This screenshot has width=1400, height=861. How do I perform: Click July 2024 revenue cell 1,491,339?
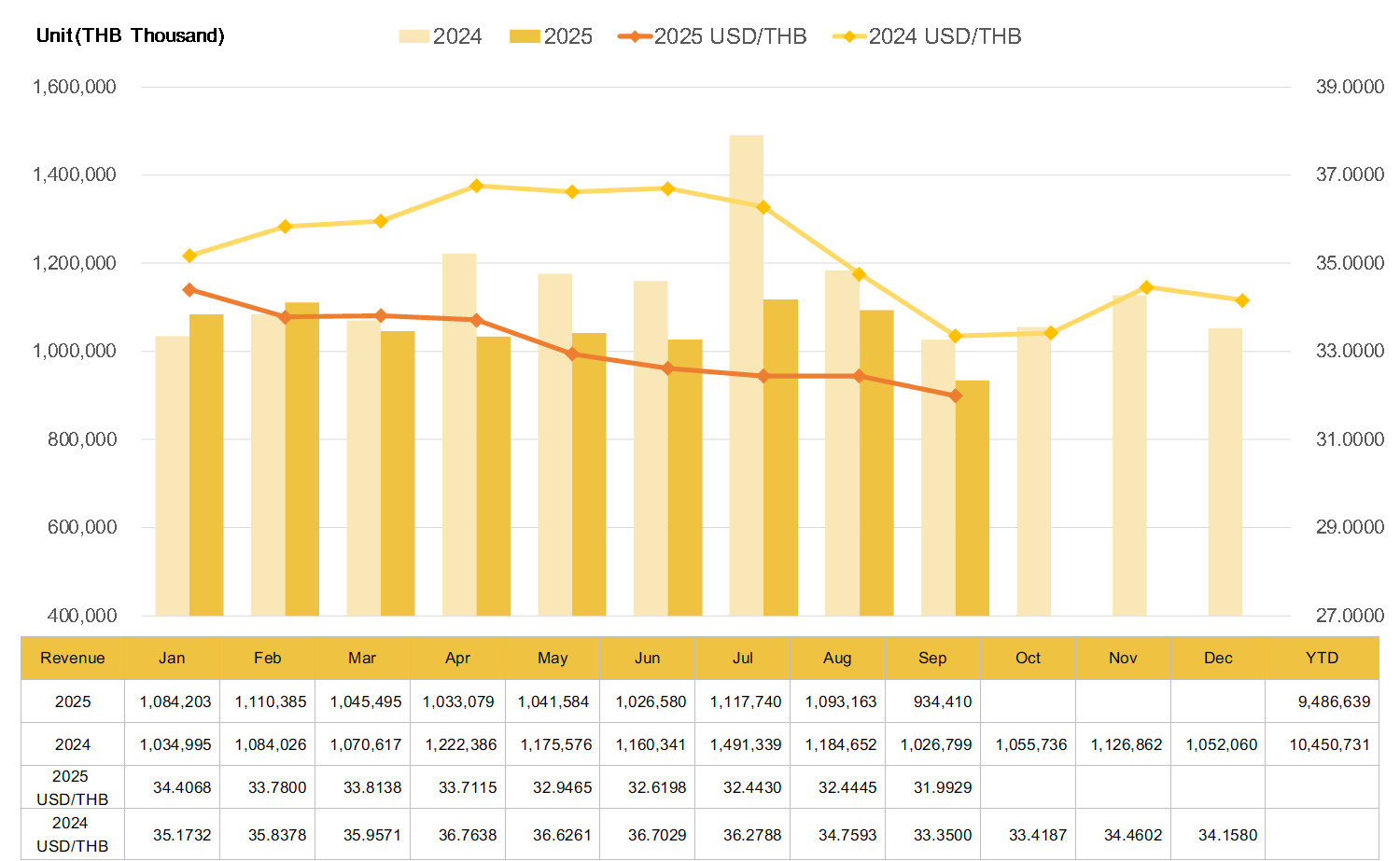click(x=745, y=744)
